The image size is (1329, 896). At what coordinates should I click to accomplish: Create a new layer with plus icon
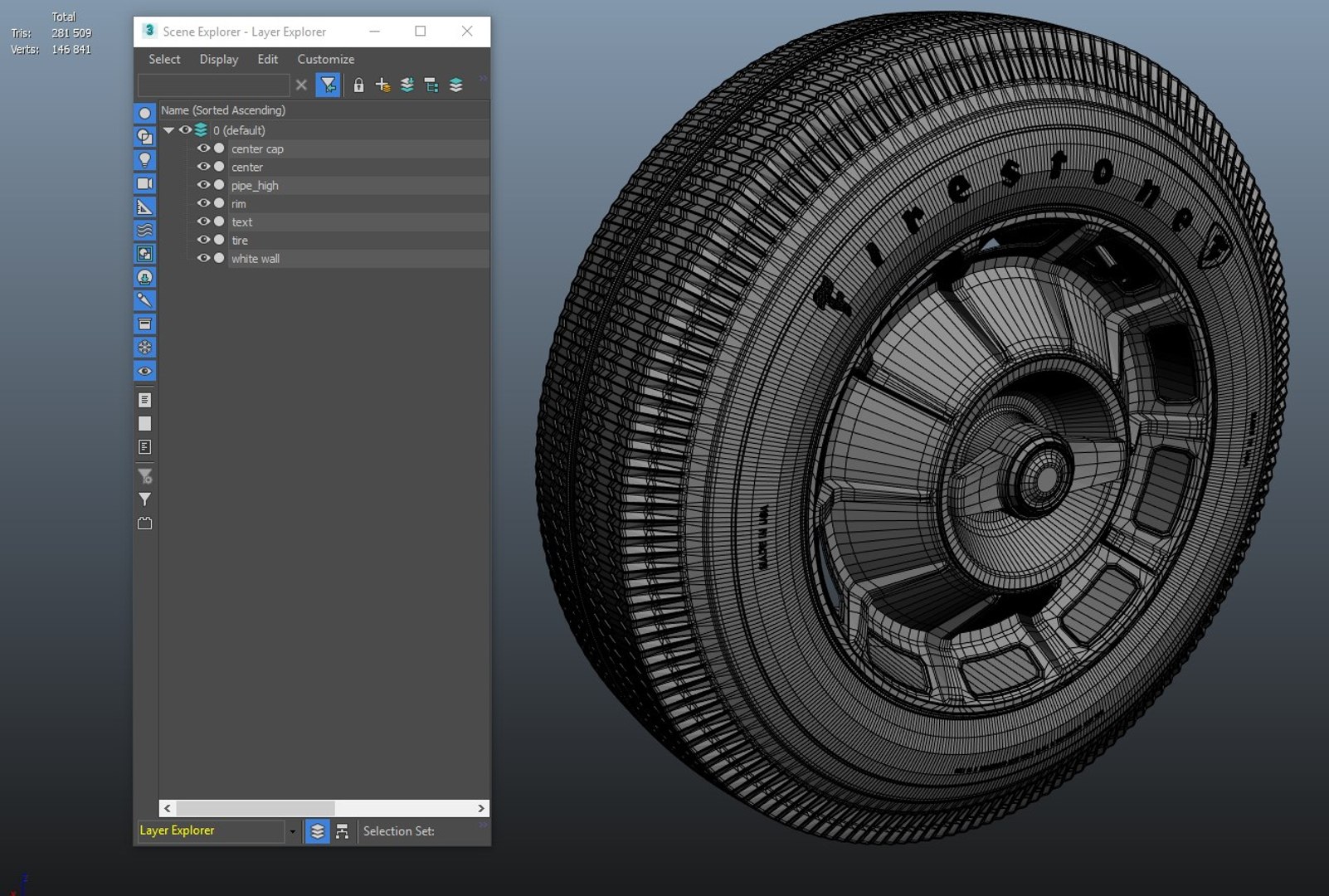382,85
